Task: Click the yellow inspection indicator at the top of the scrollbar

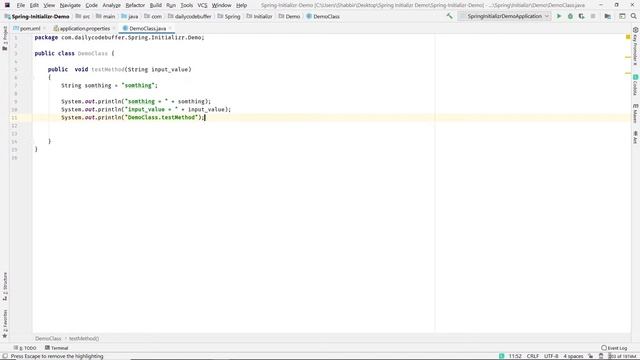Action: pos(628,37)
